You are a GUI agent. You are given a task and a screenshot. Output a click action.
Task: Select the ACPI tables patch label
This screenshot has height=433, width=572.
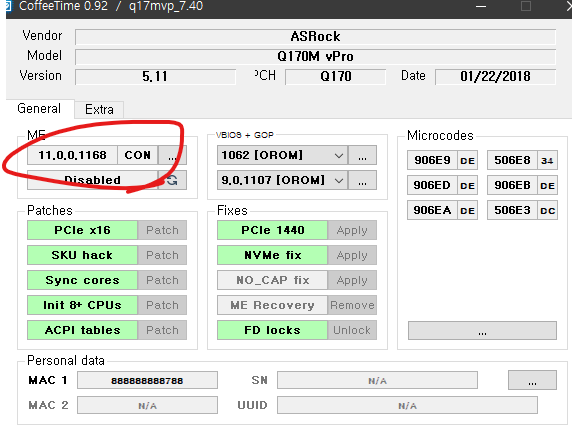pyautogui.click(x=82, y=330)
